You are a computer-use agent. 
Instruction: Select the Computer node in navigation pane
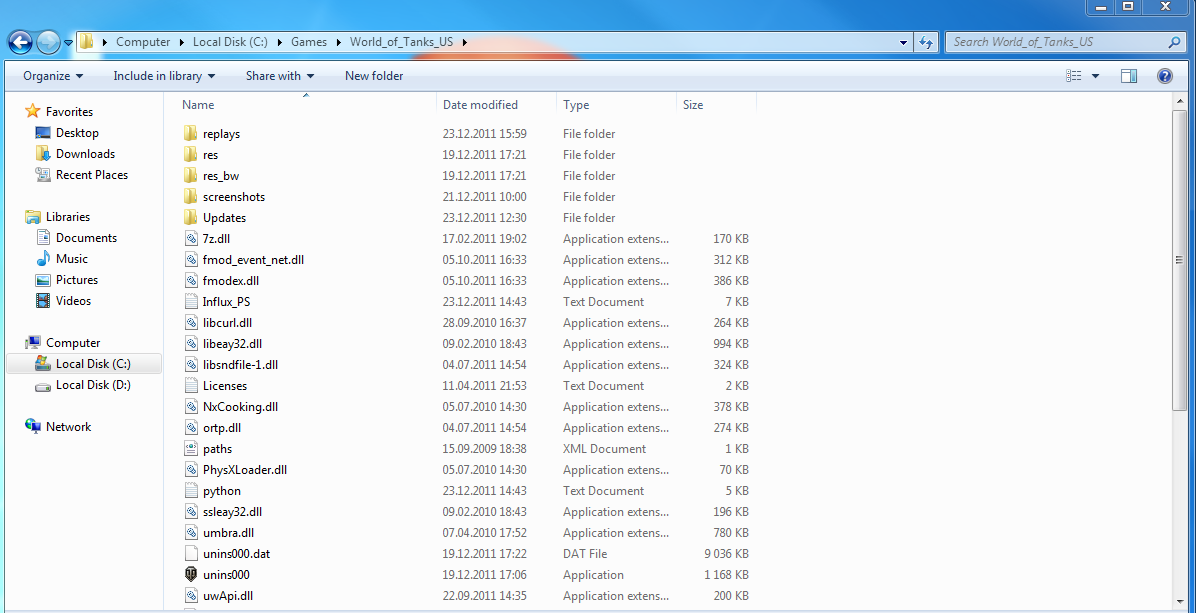72,343
